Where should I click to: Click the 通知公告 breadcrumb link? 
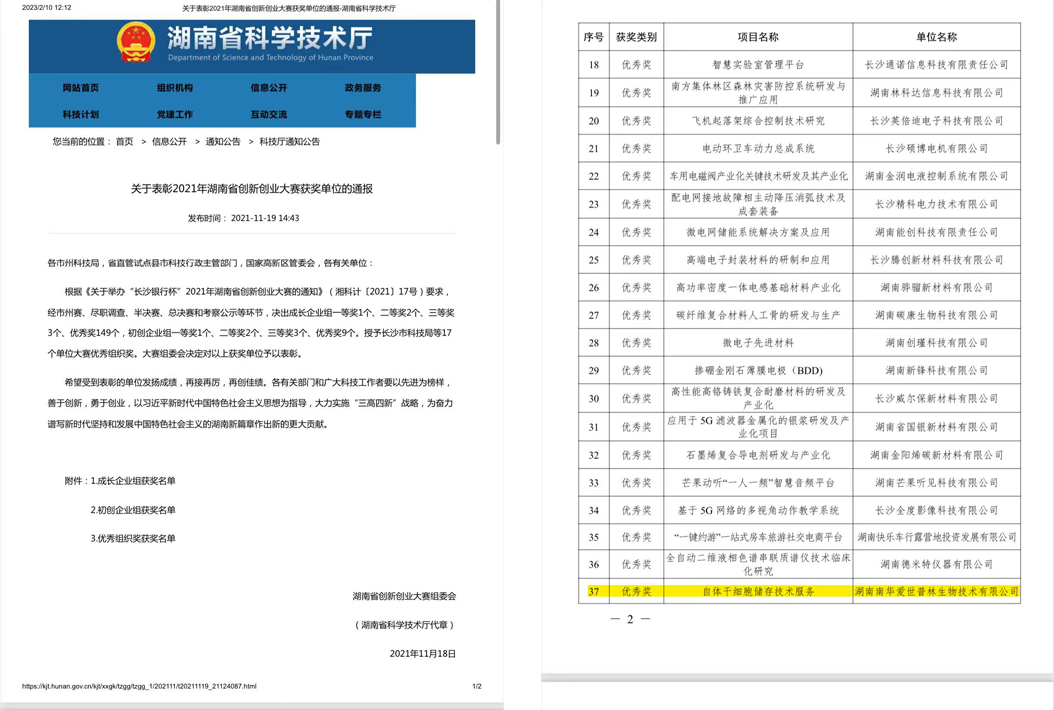click(223, 142)
